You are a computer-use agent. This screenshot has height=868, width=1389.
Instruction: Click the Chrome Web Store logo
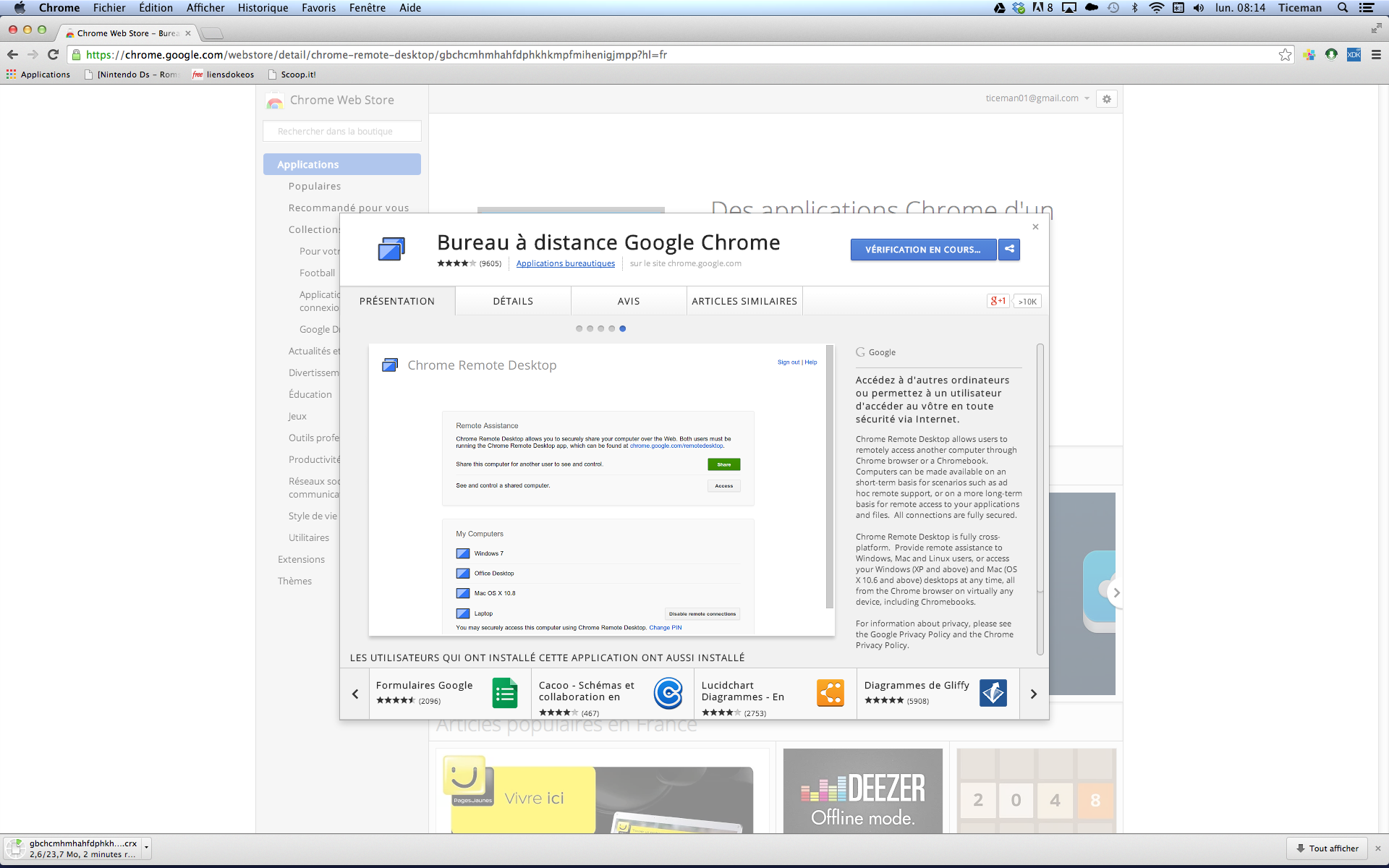pos(275,101)
